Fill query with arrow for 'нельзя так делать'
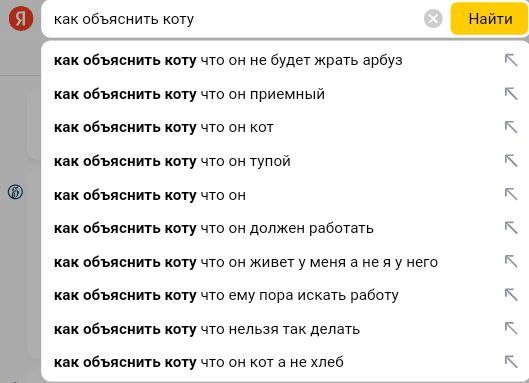 click(x=511, y=328)
